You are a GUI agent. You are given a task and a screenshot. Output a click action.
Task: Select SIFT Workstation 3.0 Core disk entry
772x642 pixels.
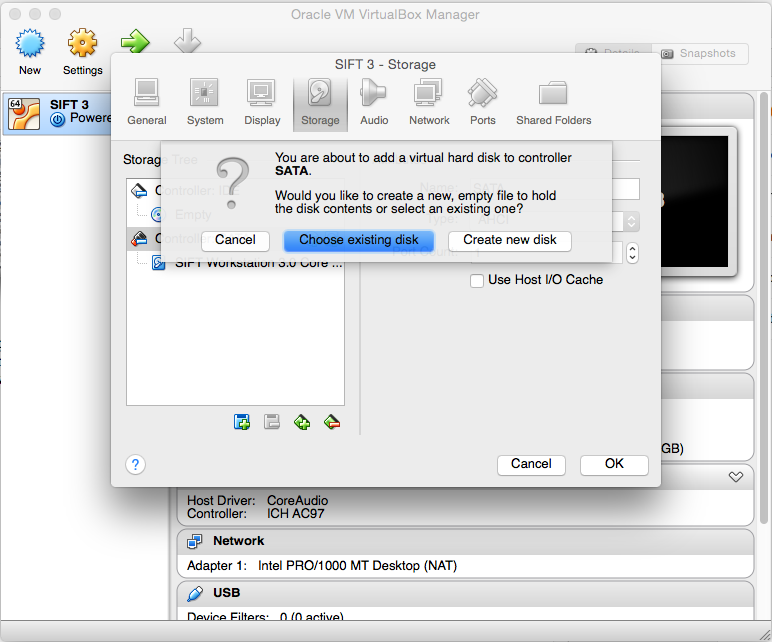tap(247, 263)
